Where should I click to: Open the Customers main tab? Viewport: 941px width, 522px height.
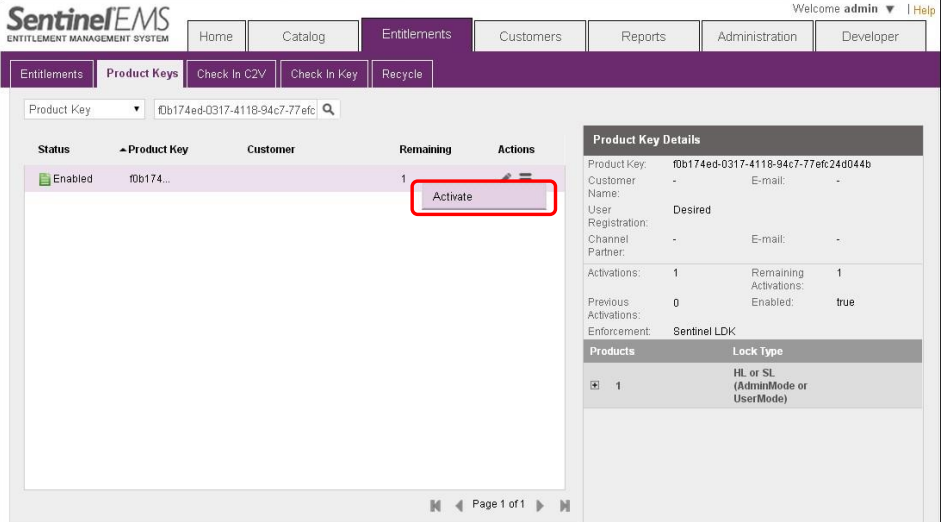(530, 37)
